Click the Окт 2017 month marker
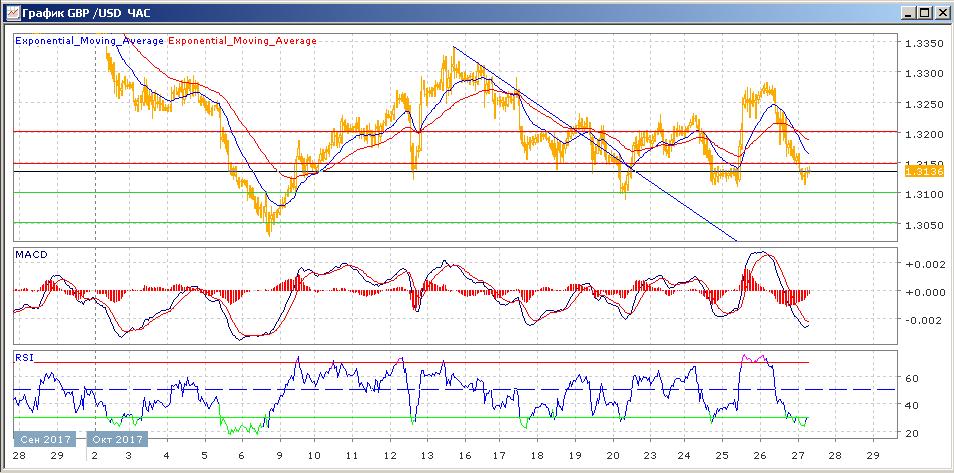 click(116, 439)
